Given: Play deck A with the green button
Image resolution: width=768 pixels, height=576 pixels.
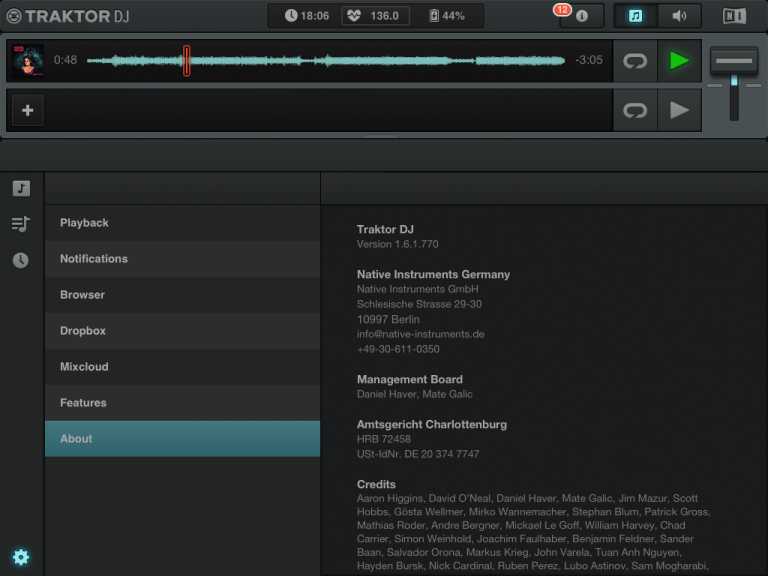Looking at the screenshot, I should 679,61.
